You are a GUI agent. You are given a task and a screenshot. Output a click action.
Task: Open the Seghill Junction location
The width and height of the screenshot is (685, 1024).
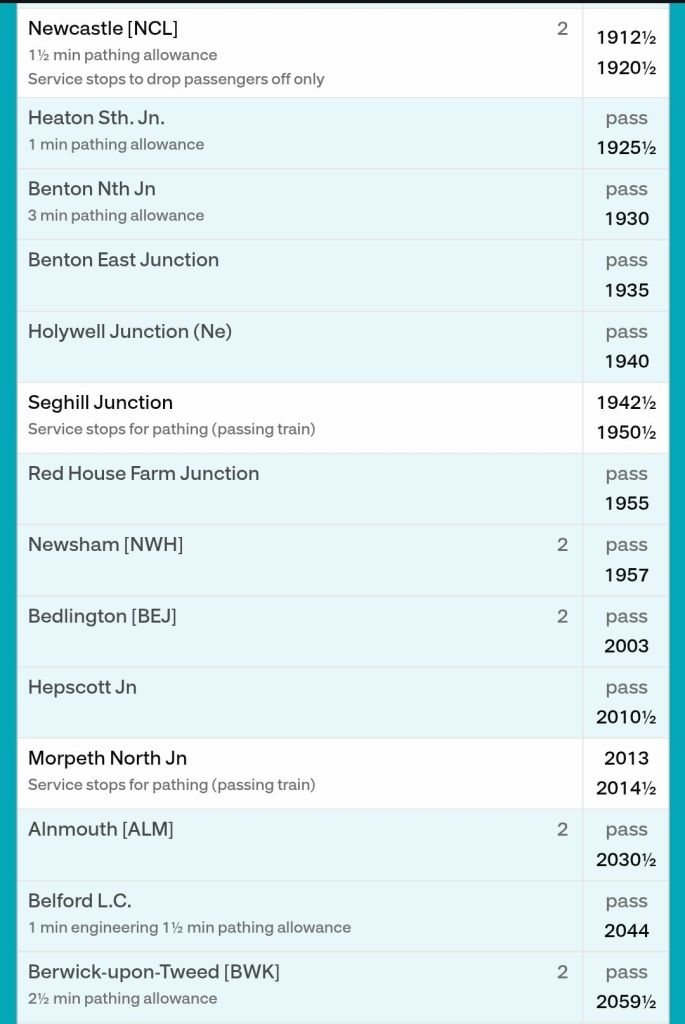tap(100, 402)
